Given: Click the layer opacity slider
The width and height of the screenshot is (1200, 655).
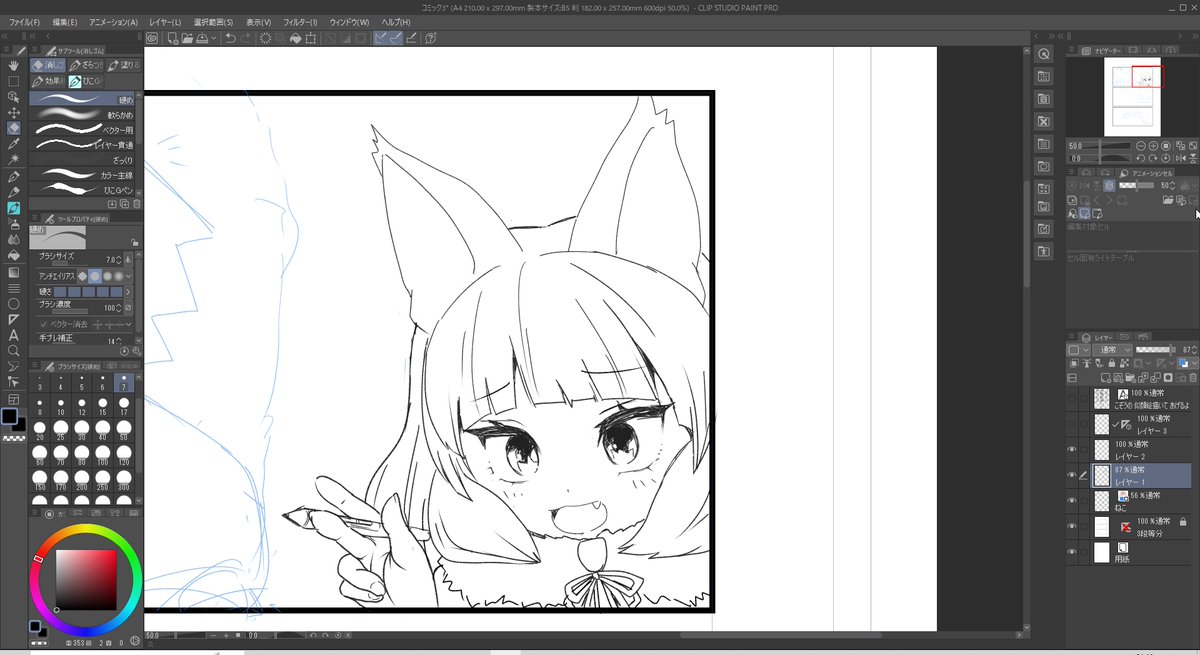Looking at the screenshot, I should (x=1156, y=350).
